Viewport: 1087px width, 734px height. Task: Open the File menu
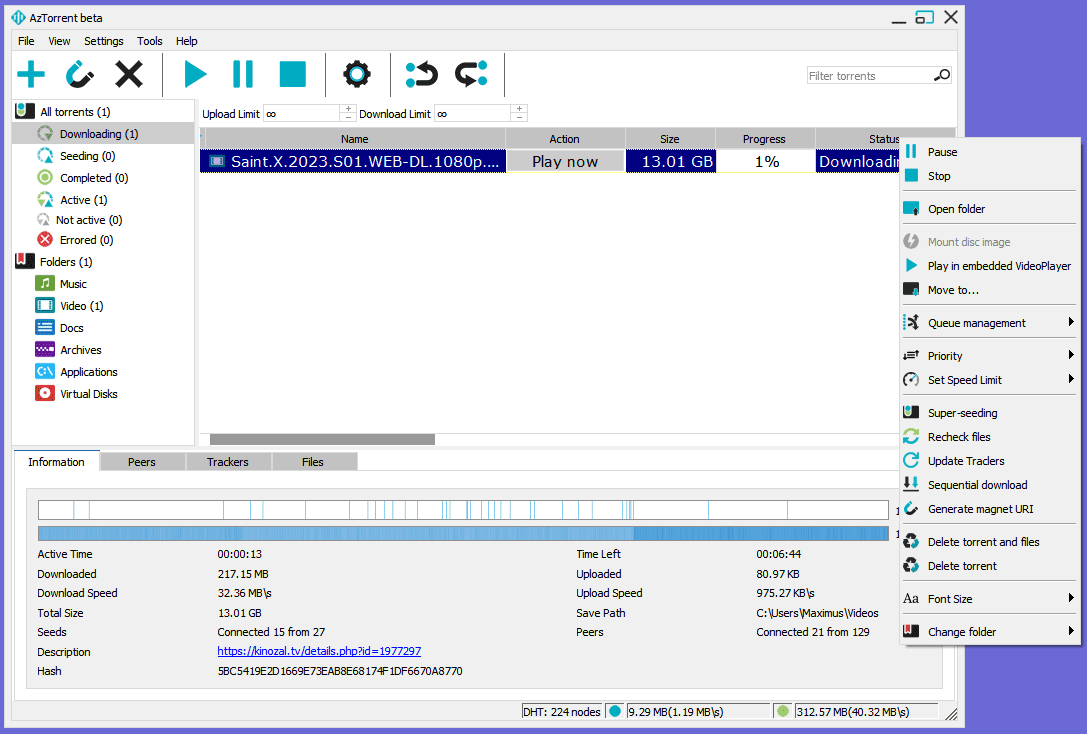pyautogui.click(x=26, y=41)
